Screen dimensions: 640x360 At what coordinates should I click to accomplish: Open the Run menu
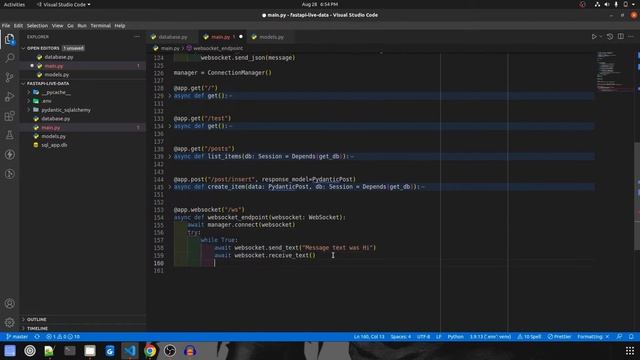pos(82,26)
